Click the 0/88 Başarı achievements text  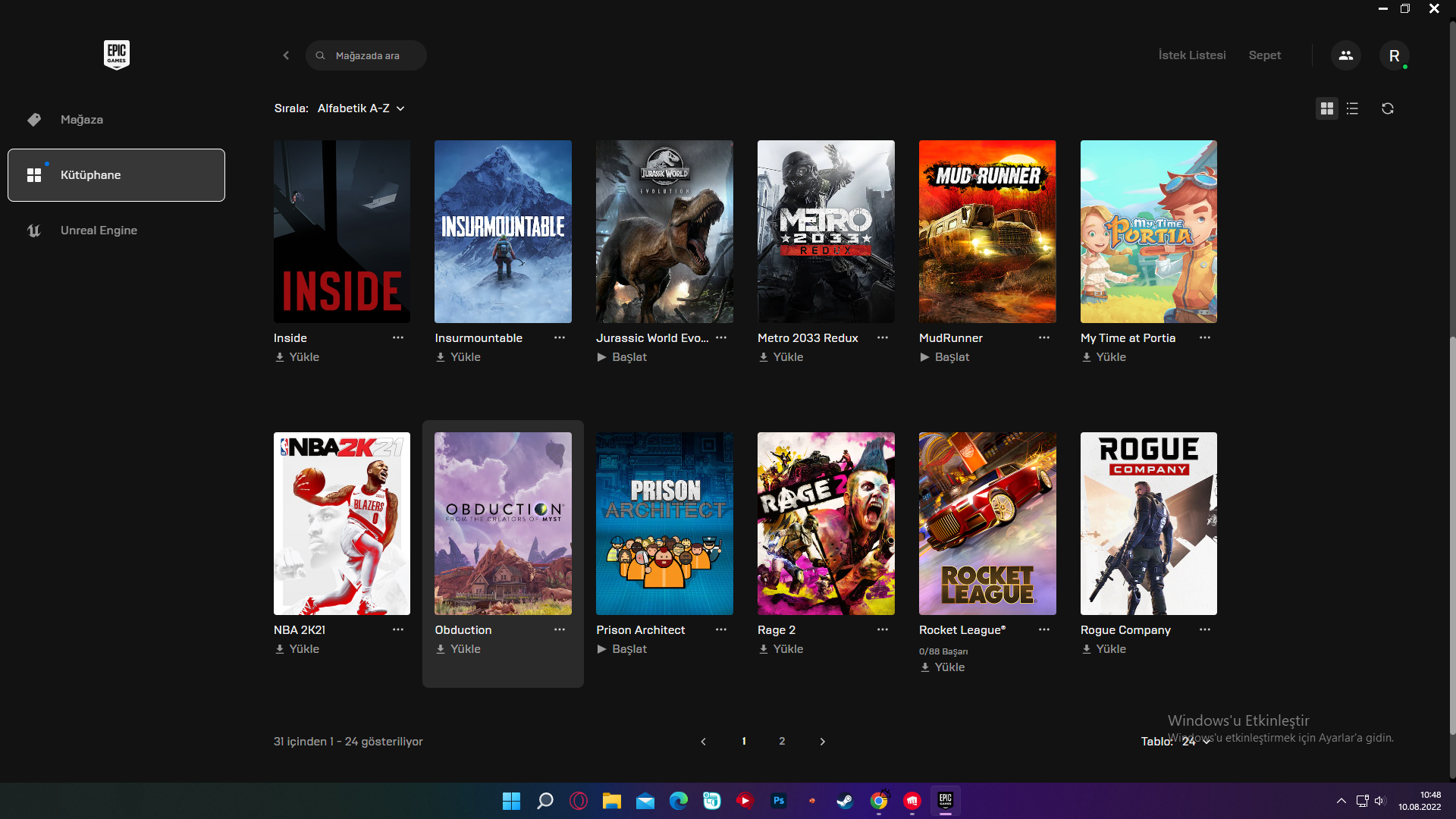(x=943, y=651)
